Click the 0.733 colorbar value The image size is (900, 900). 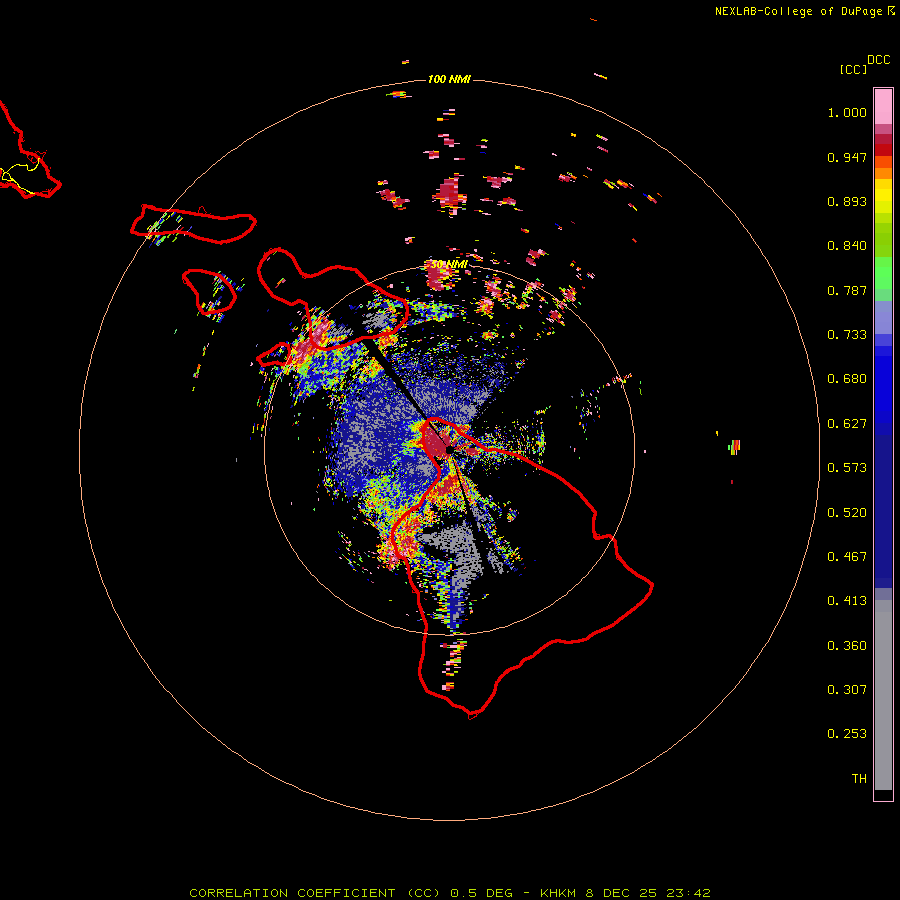847,335
